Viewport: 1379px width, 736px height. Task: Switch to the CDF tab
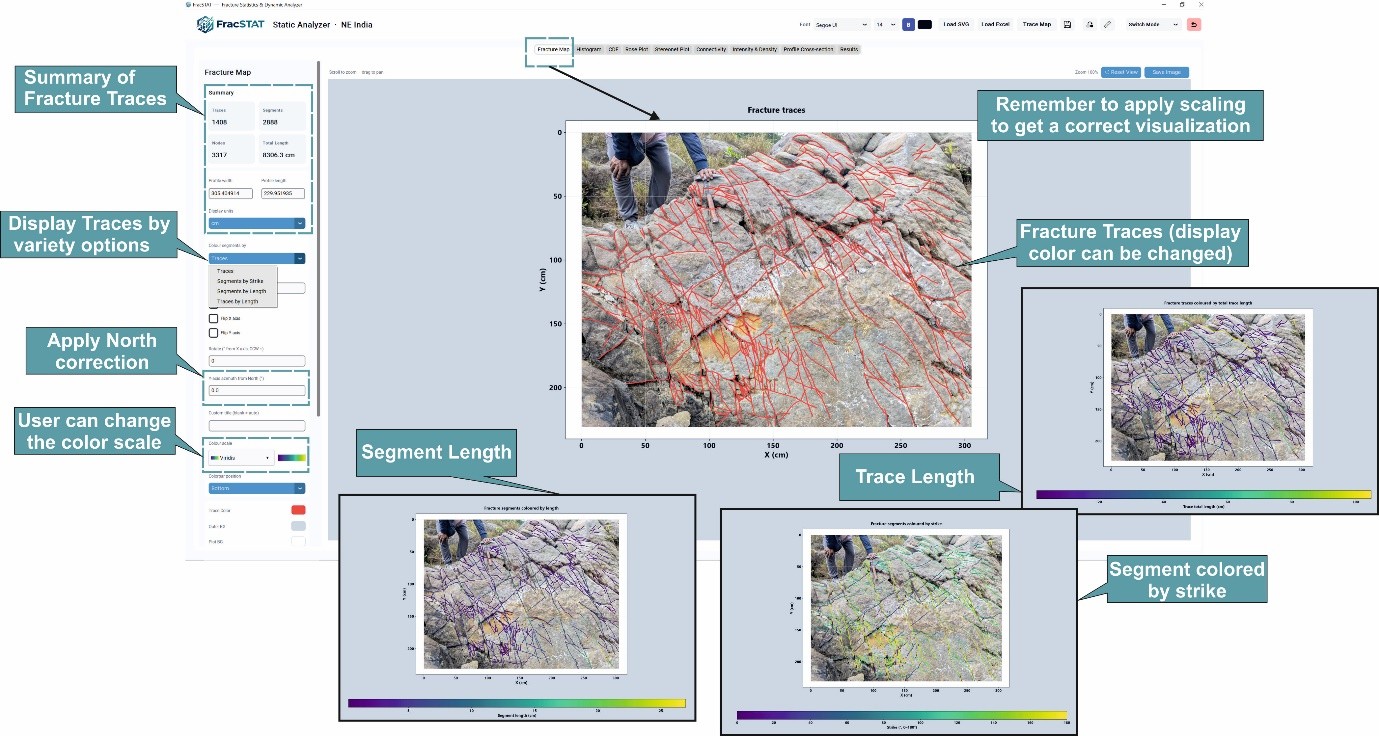click(613, 49)
